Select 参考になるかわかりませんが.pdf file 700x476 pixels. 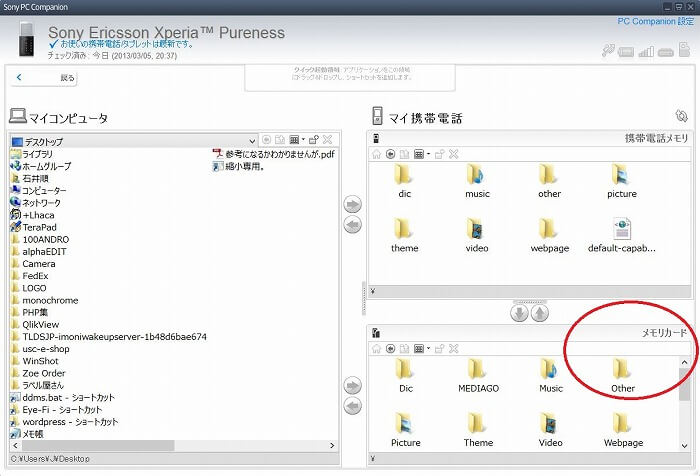[273, 154]
